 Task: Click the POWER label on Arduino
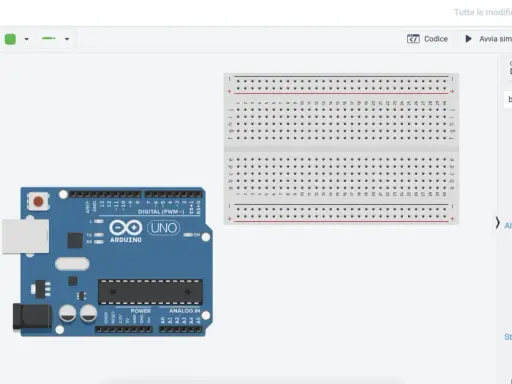pos(141,311)
